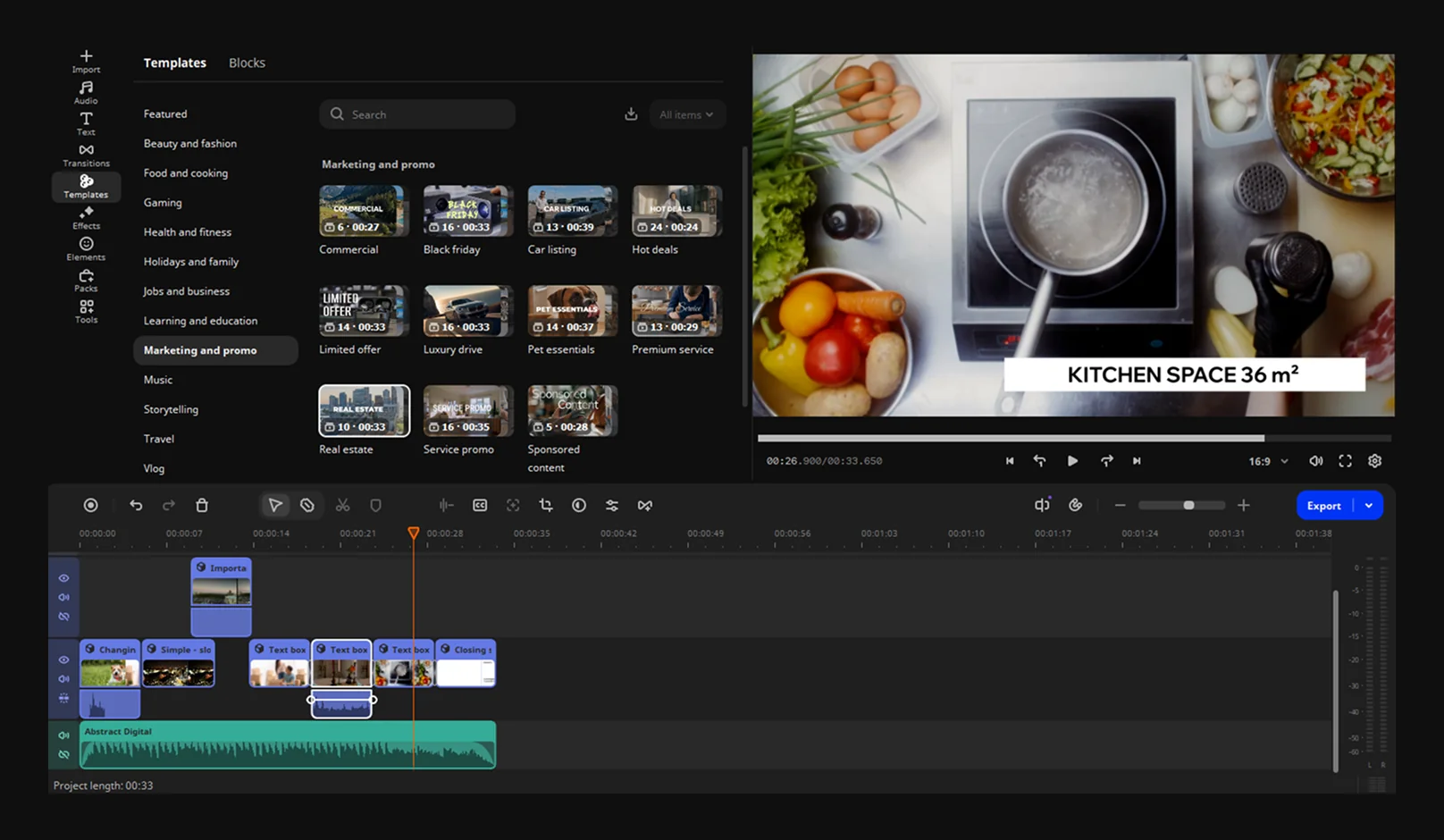Open preview settings gear icon
This screenshot has height=840, width=1444.
tap(1374, 461)
